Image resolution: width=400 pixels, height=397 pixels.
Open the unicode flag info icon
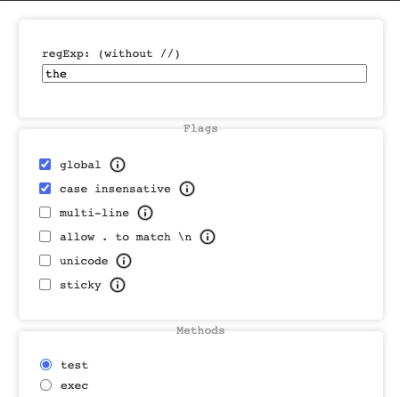[x=124, y=261]
